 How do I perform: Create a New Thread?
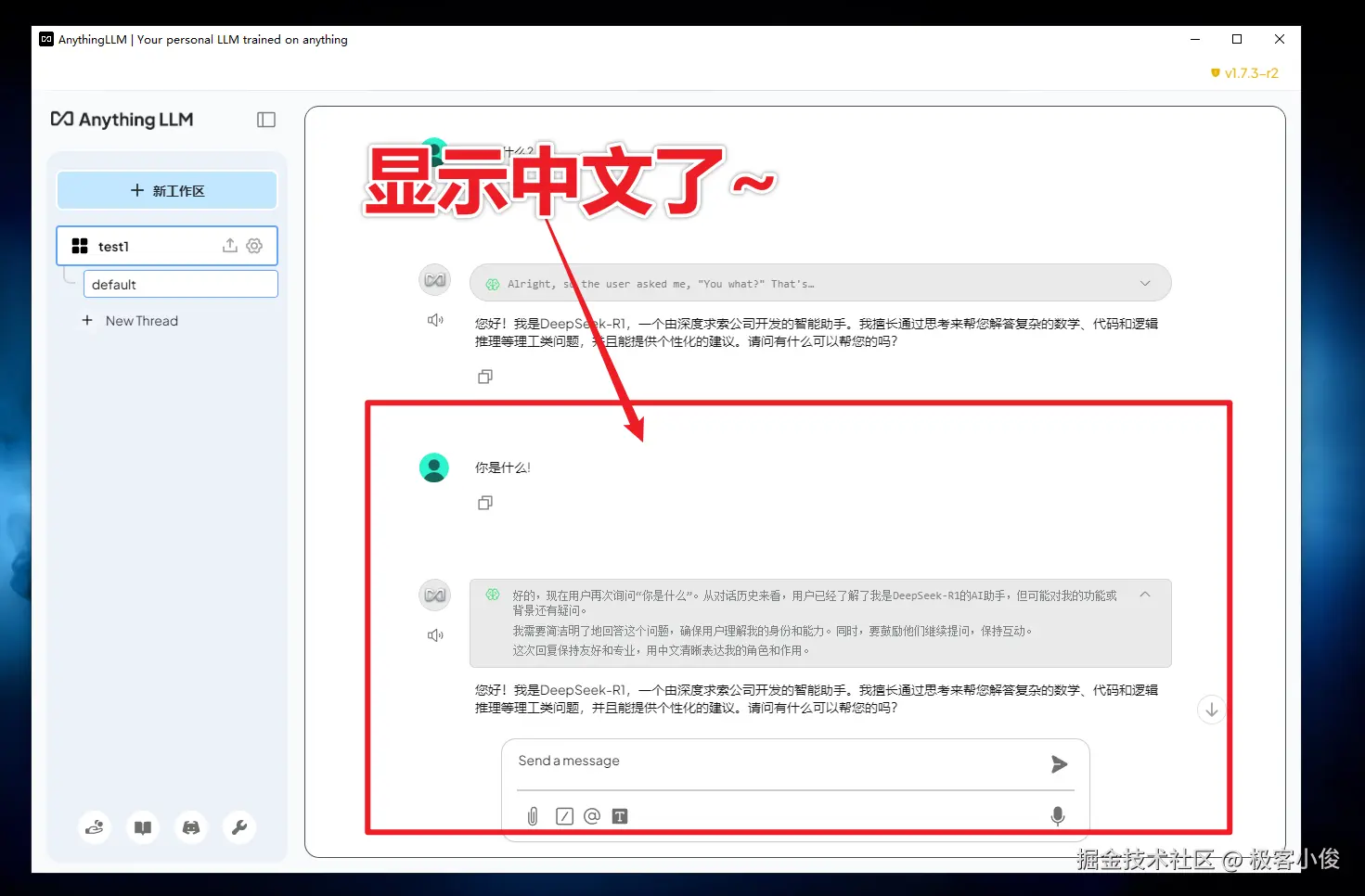pyautogui.click(x=131, y=321)
